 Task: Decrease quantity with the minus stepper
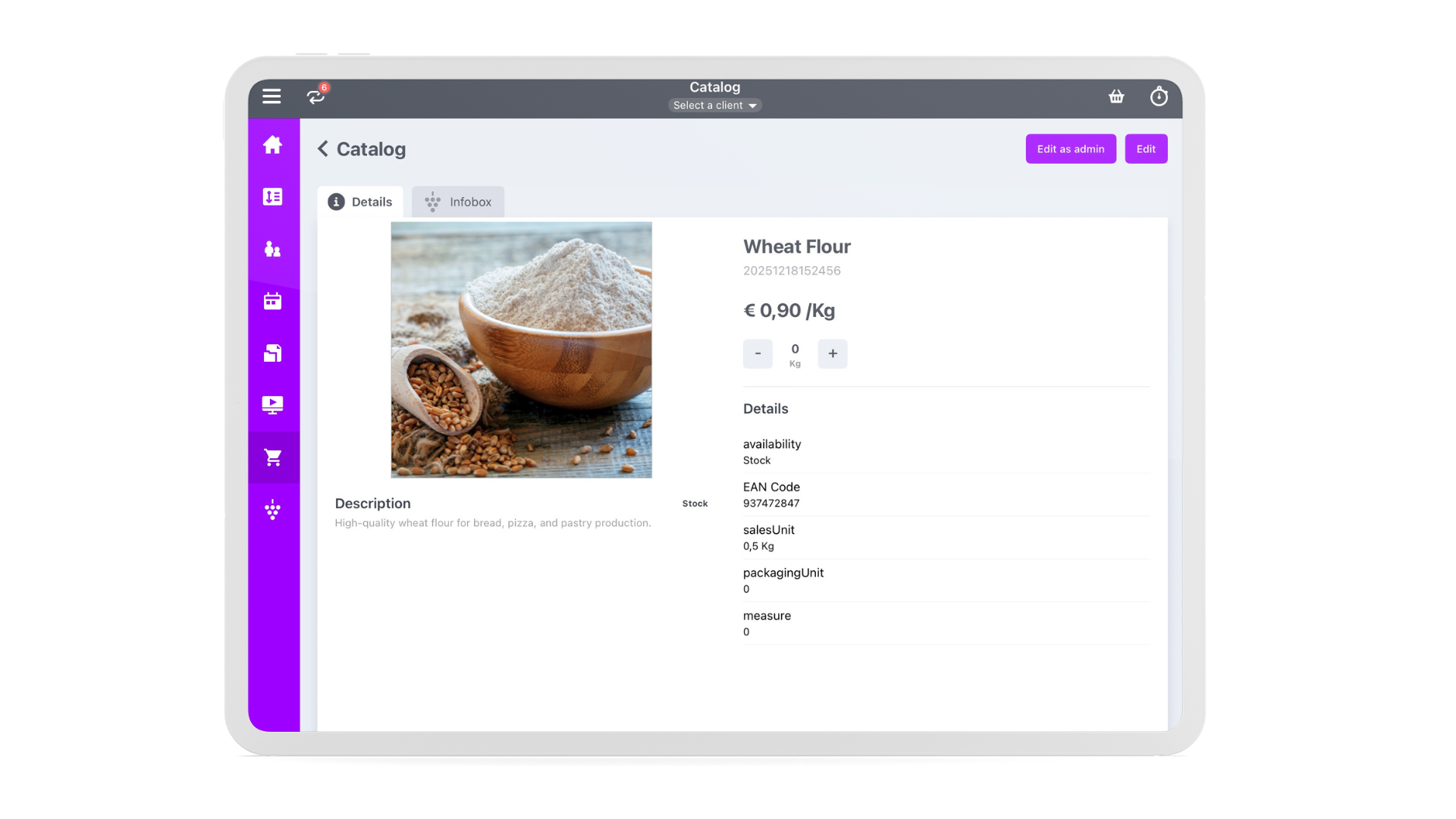[758, 353]
